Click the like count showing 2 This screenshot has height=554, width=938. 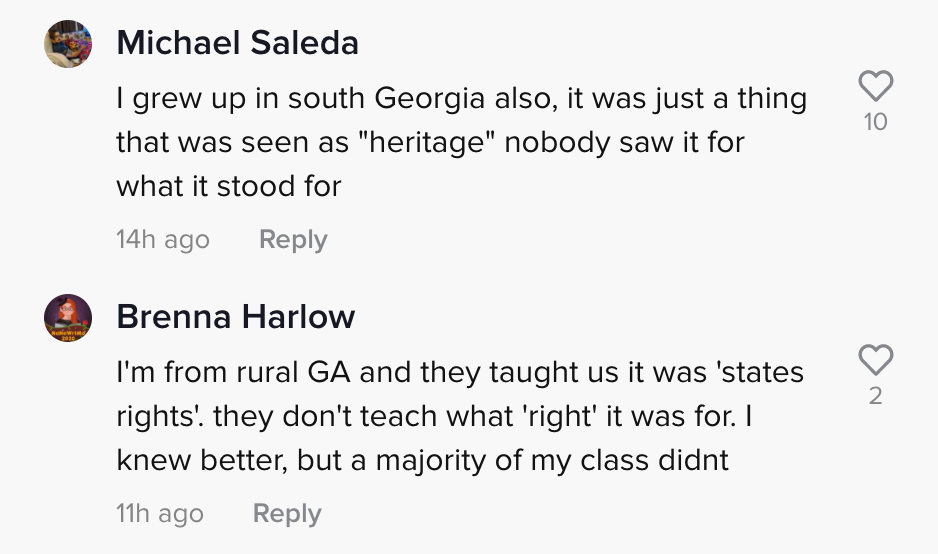coord(876,396)
